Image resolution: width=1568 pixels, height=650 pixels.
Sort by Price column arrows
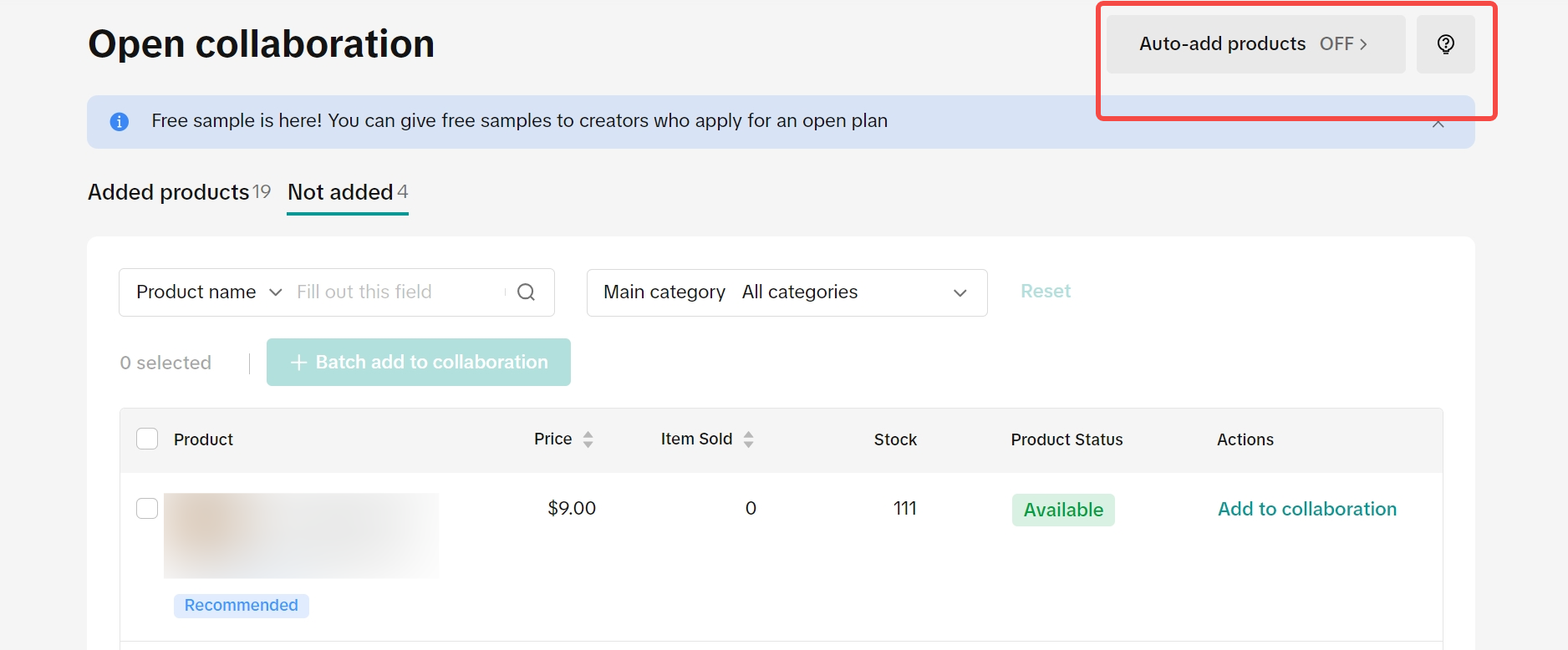(588, 439)
